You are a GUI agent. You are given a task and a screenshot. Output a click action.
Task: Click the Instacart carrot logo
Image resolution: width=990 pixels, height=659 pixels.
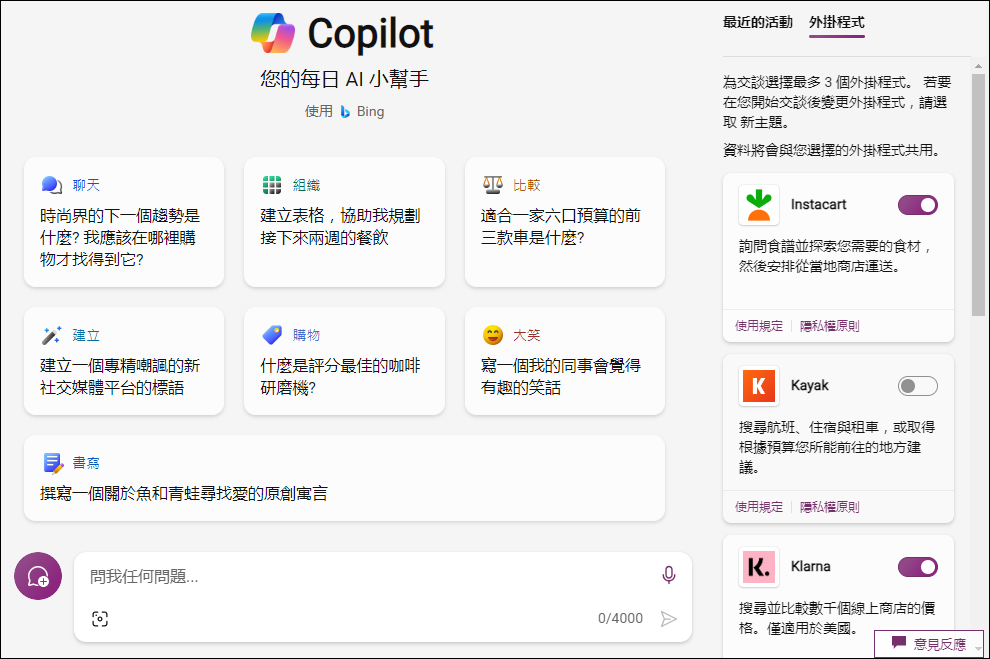pos(759,205)
